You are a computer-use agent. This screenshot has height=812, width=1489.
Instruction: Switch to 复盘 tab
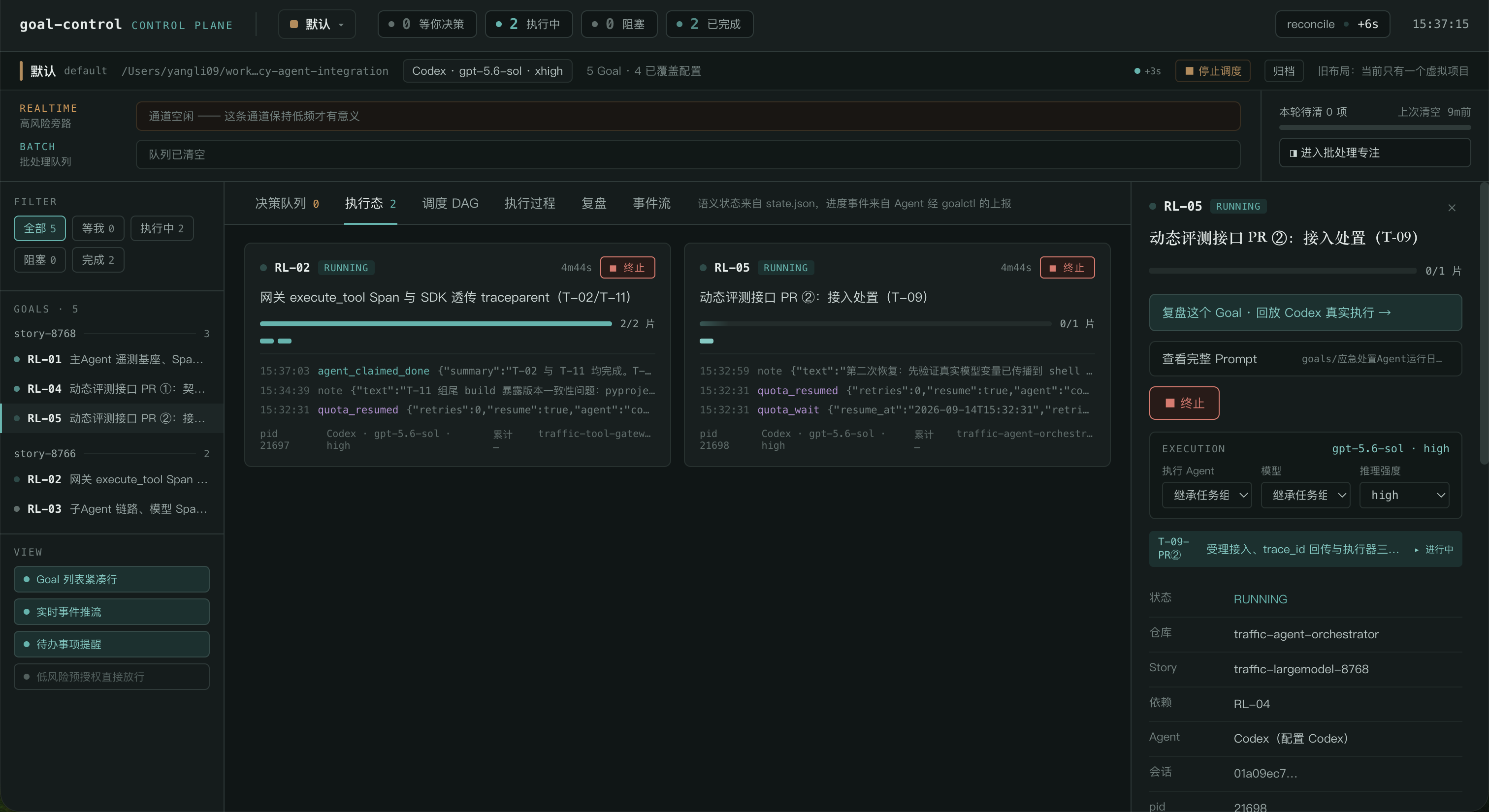594,203
